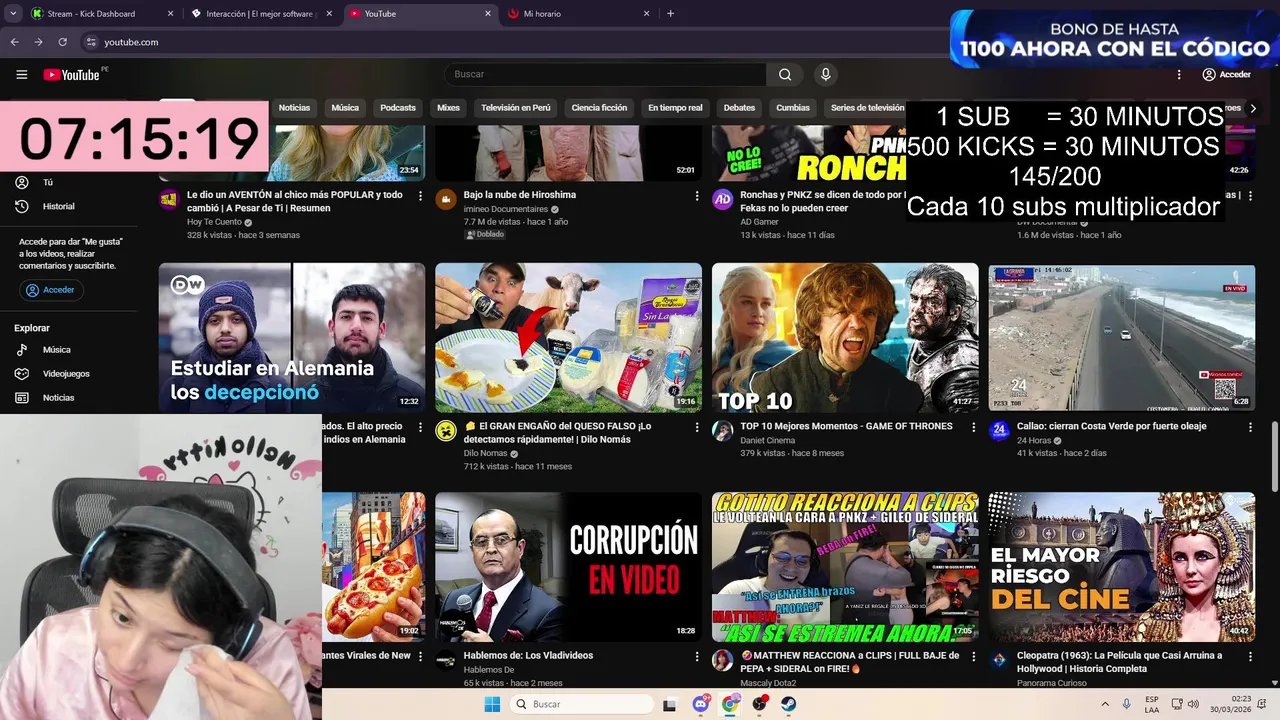This screenshot has height=720, width=1280.
Task: Select the Cumbias filter chip
Action: [793, 108]
